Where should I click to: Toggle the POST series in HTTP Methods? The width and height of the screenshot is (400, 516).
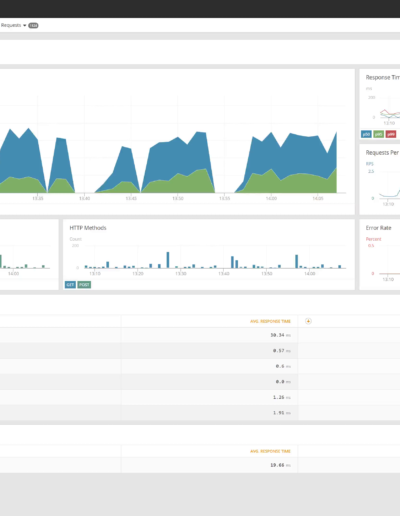[84, 285]
